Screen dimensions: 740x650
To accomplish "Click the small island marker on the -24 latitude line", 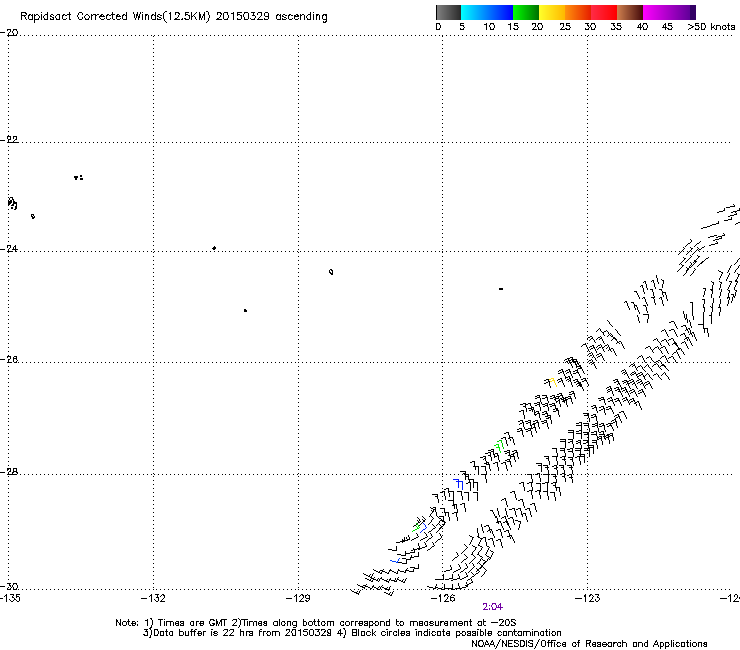I will (214, 248).
